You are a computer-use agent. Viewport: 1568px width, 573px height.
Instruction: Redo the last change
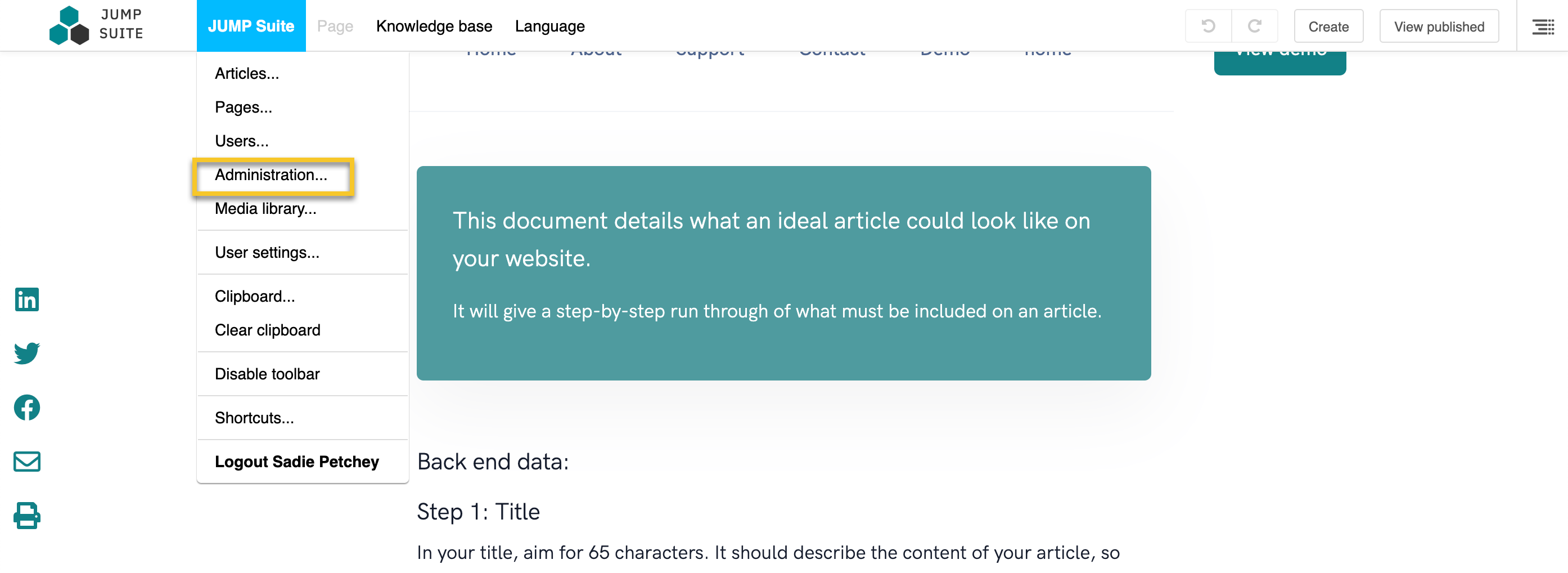[1254, 26]
